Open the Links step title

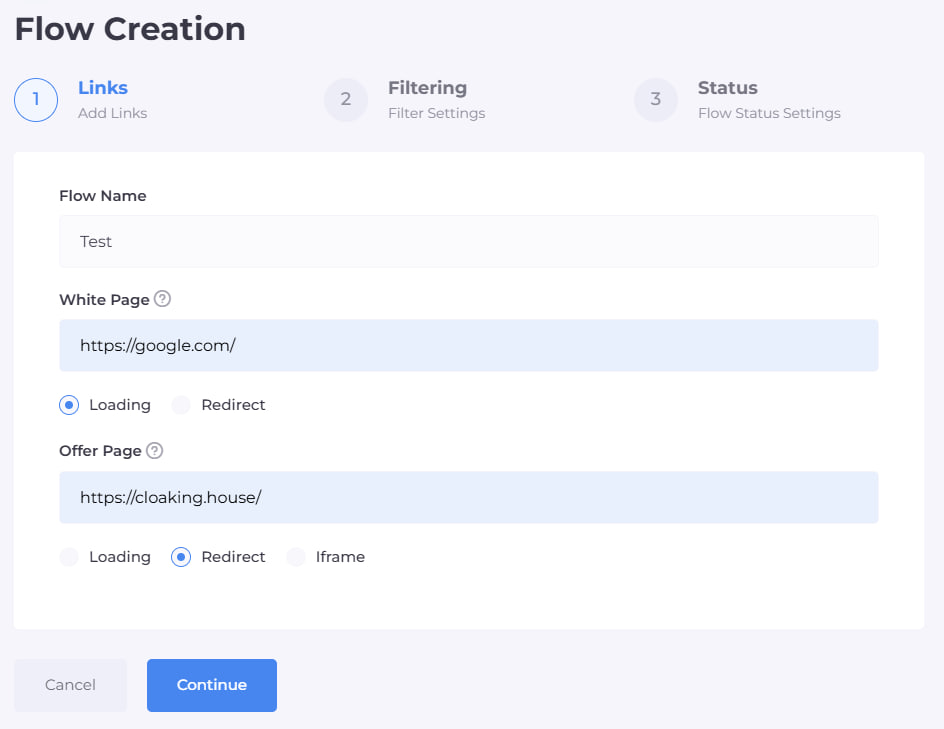click(103, 88)
